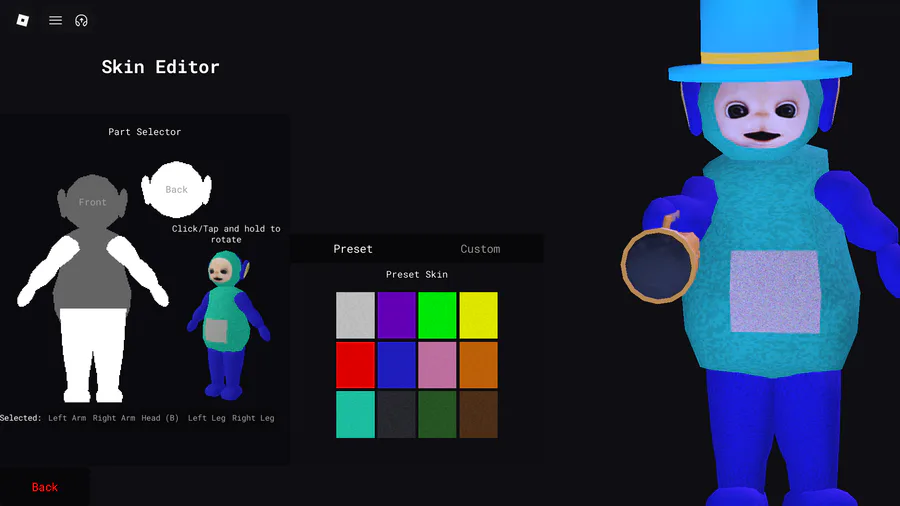Click the 'Part Selector' heading
Screen dimensions: 900x506
point(145,132)
